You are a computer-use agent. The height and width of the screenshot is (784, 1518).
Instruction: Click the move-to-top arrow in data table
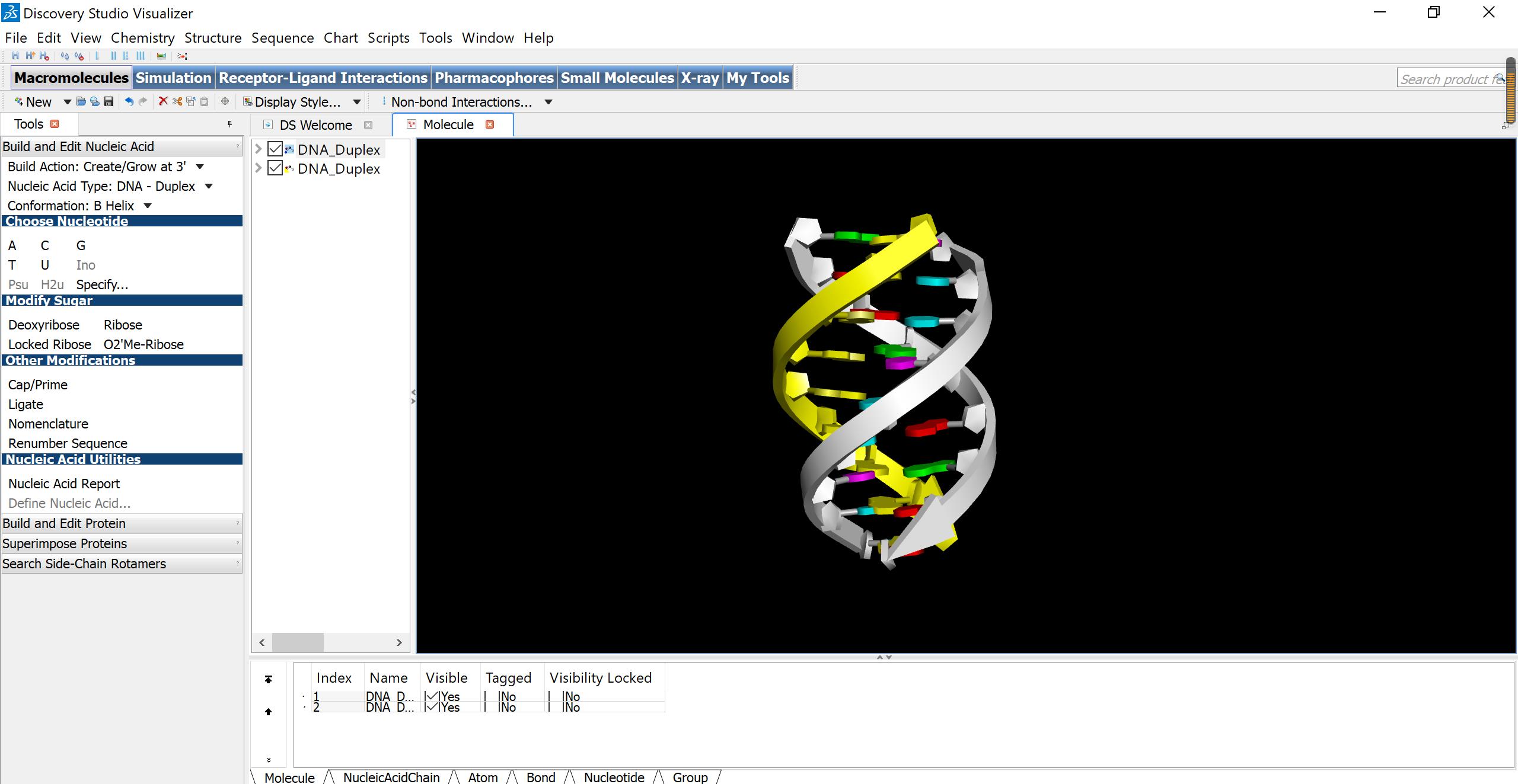tap(268, 679)
